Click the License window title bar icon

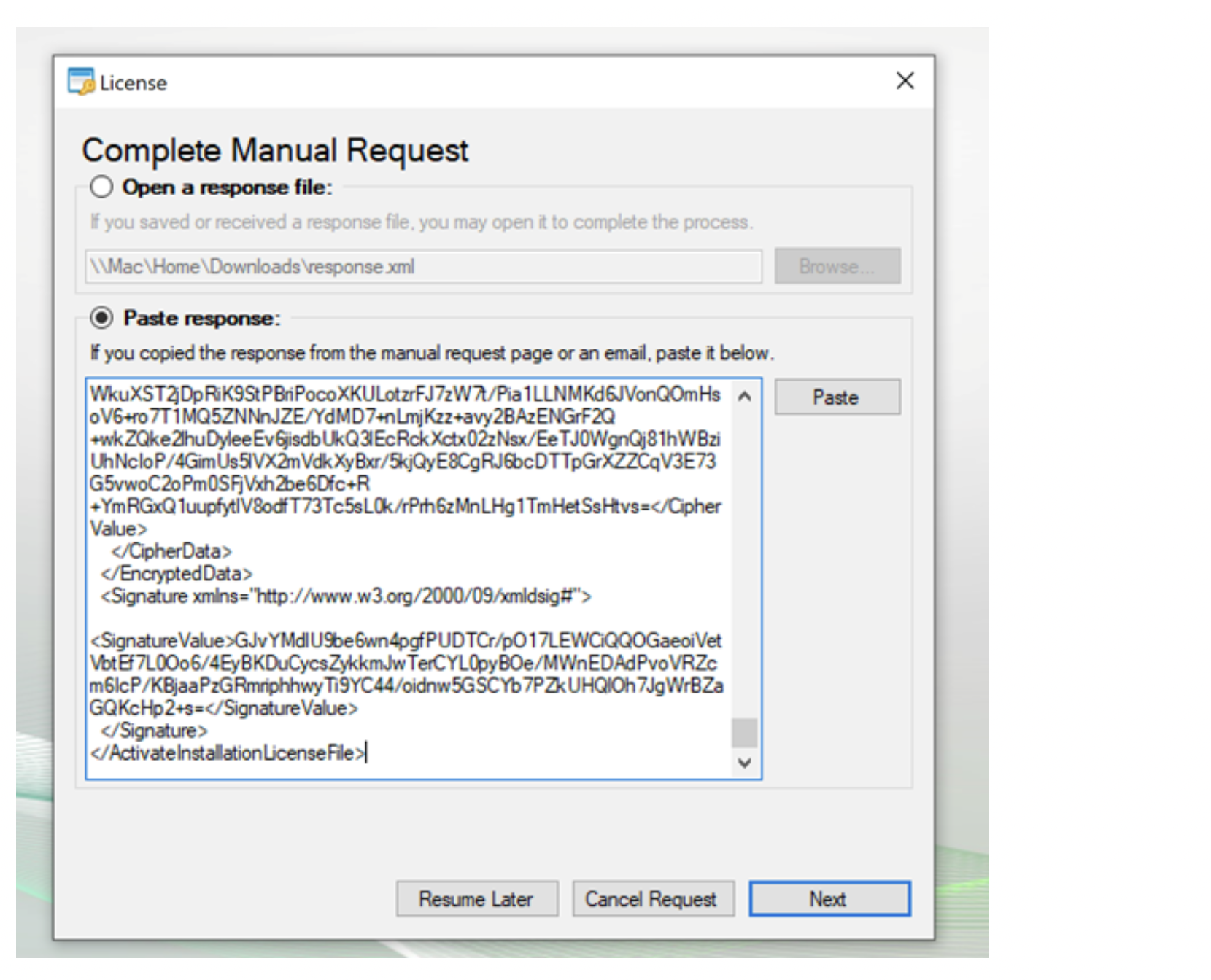coord(80,82)
